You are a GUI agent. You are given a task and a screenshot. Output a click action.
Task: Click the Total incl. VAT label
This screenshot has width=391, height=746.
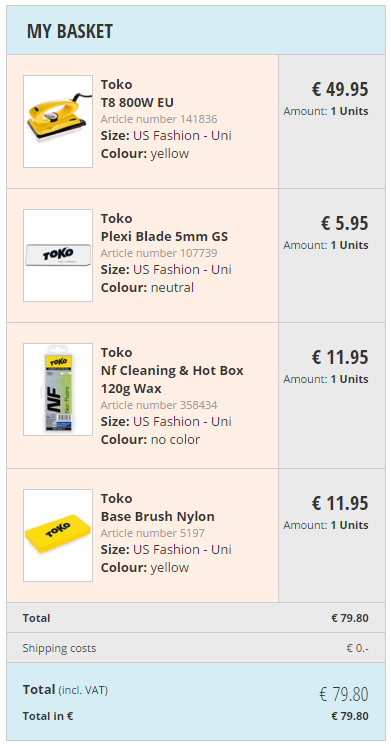tap(65, 690)
